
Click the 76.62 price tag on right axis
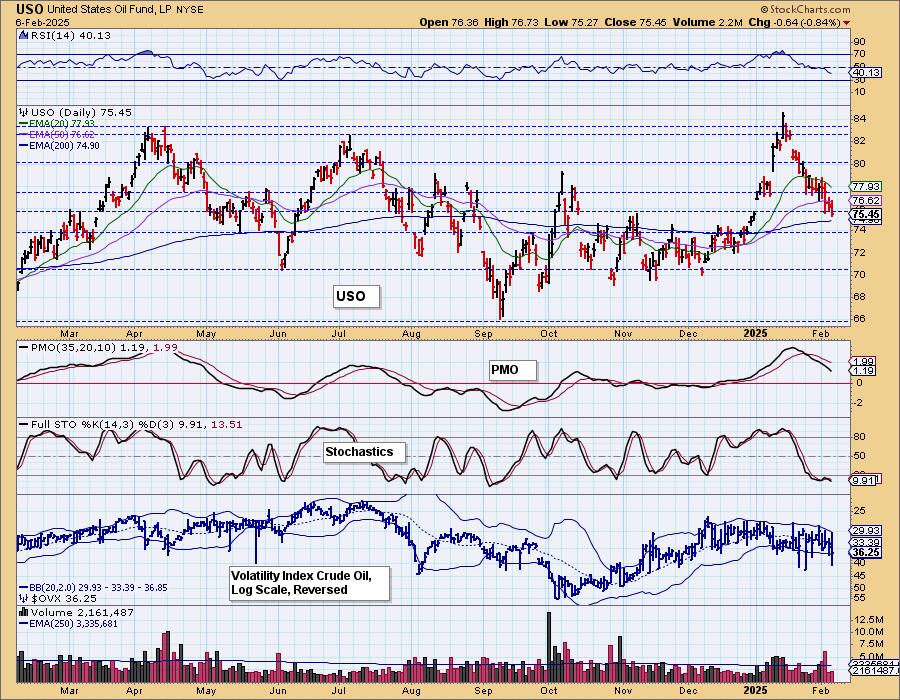(867, 200)
